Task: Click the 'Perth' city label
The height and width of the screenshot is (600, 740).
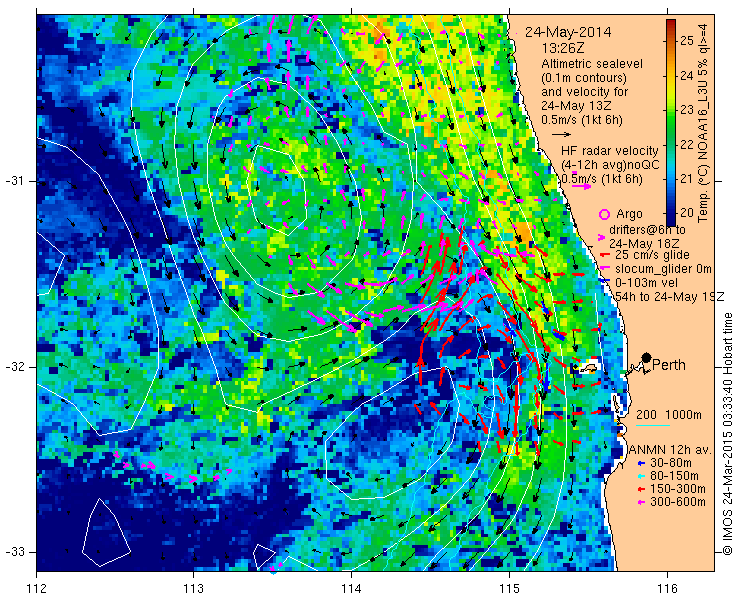Action: click(x=669, y=365)
